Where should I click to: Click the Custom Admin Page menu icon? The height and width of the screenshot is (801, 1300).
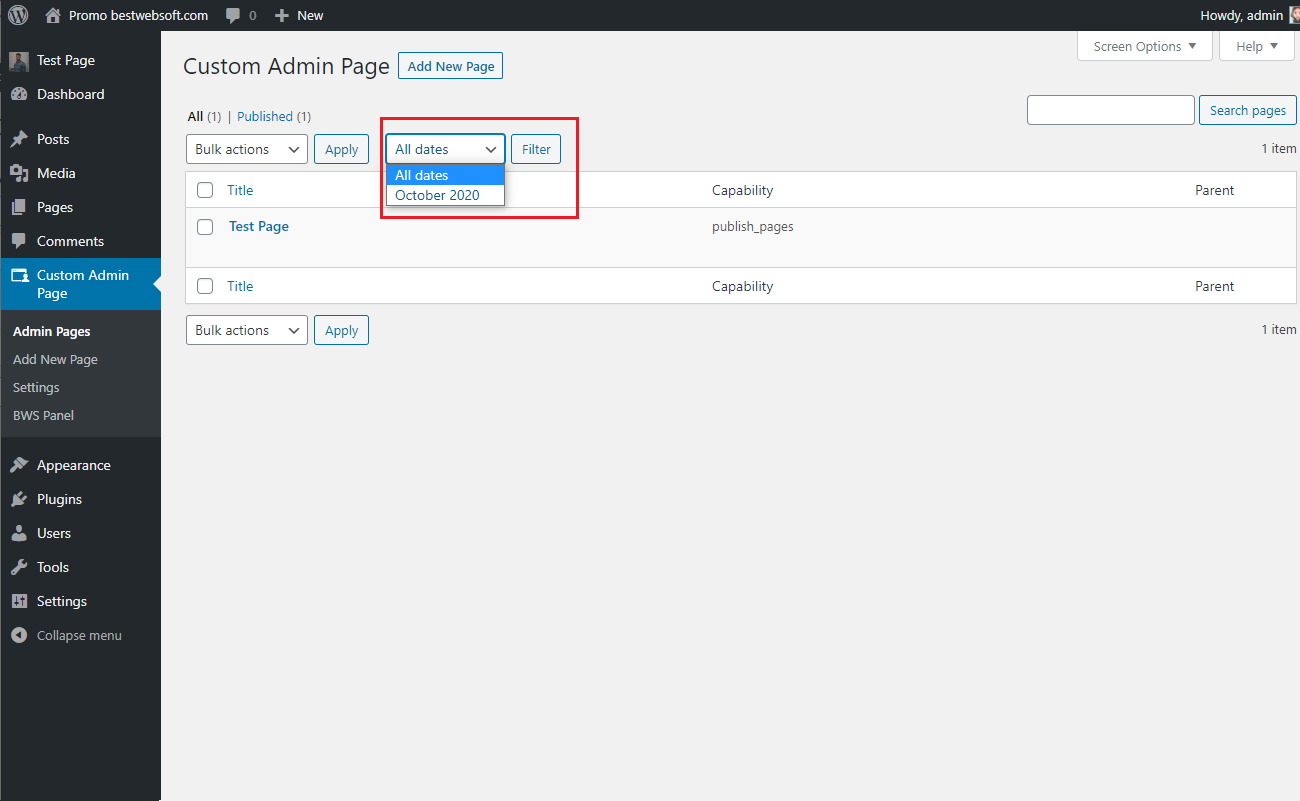tap(19, 275)
